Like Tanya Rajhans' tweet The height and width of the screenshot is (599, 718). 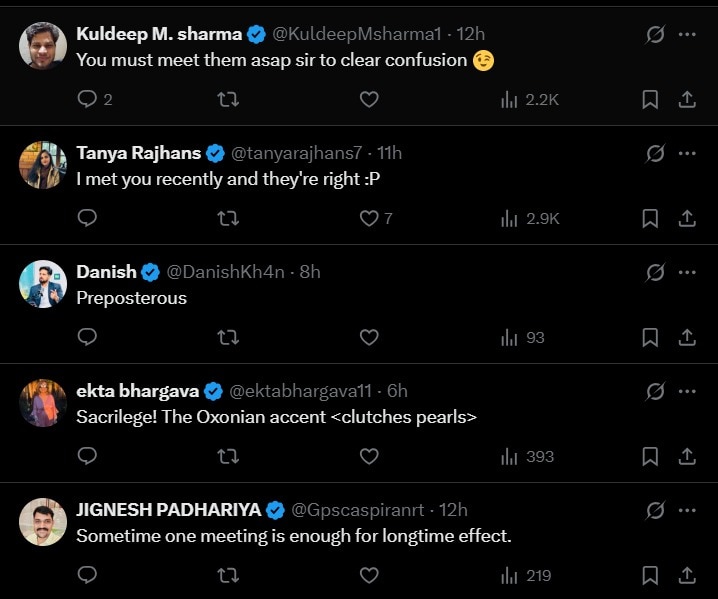(x=369, y=218)
